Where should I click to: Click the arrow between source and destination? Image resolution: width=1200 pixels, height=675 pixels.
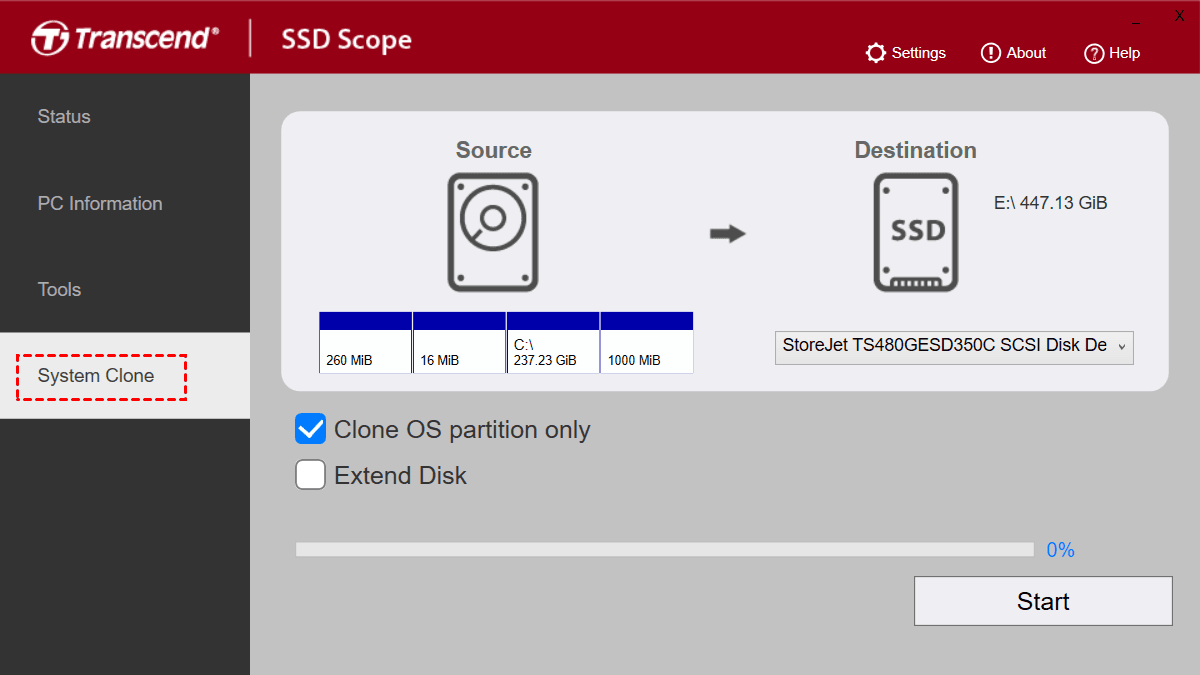[x=728, y=234]
